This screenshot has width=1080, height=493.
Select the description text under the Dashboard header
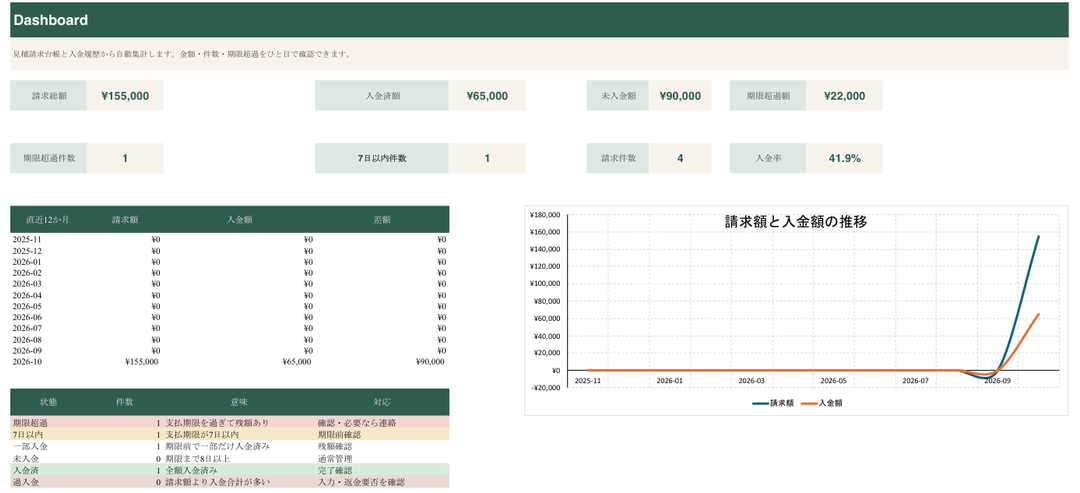coord(183,54)
